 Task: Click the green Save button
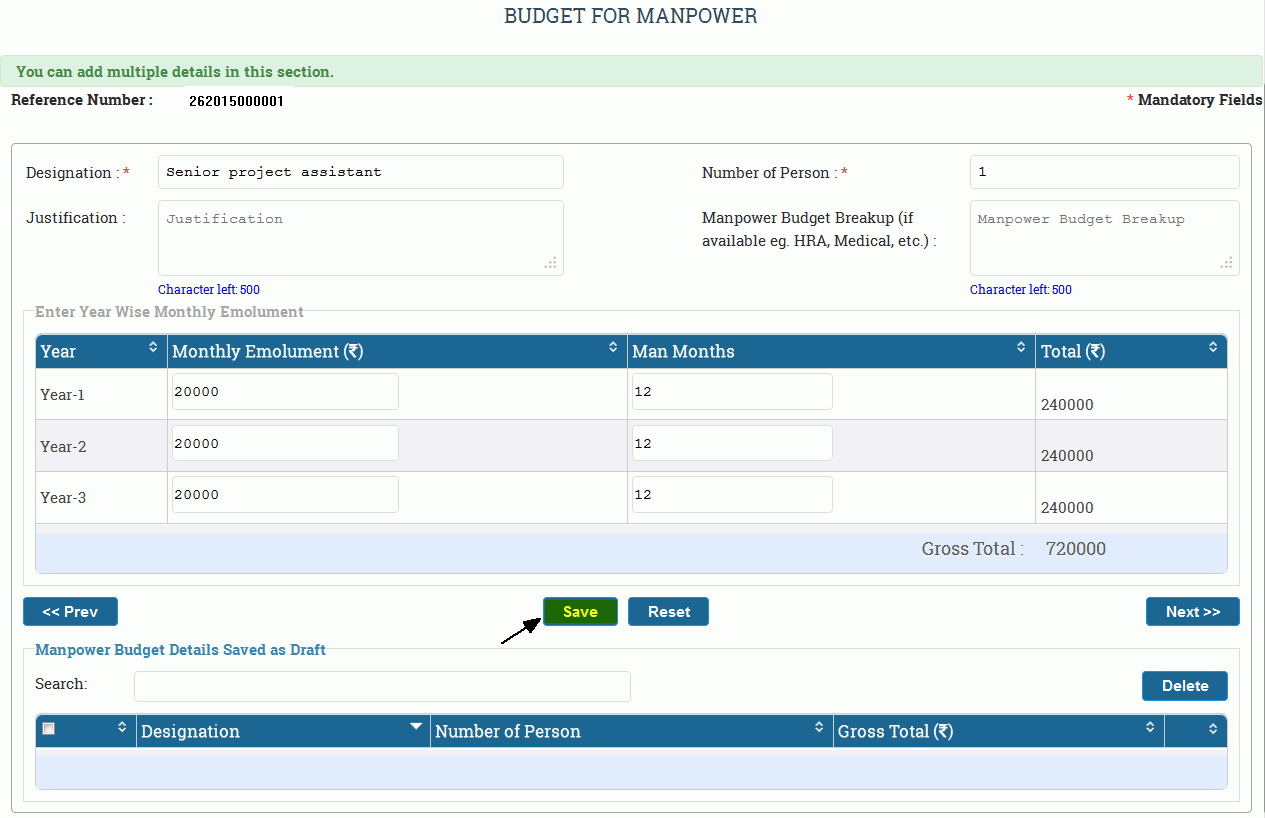580,612
